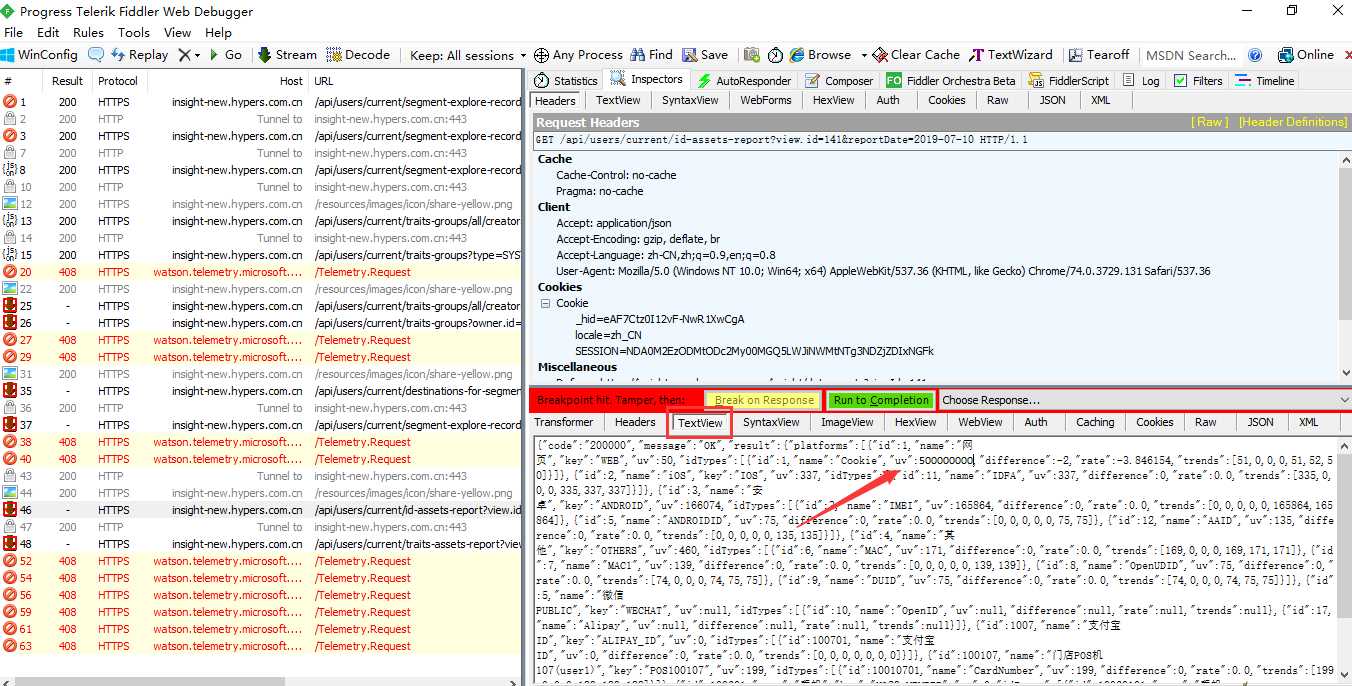Select session 63 telemetry row
Screen dimensions: 1352x686
tap(261, 646)
